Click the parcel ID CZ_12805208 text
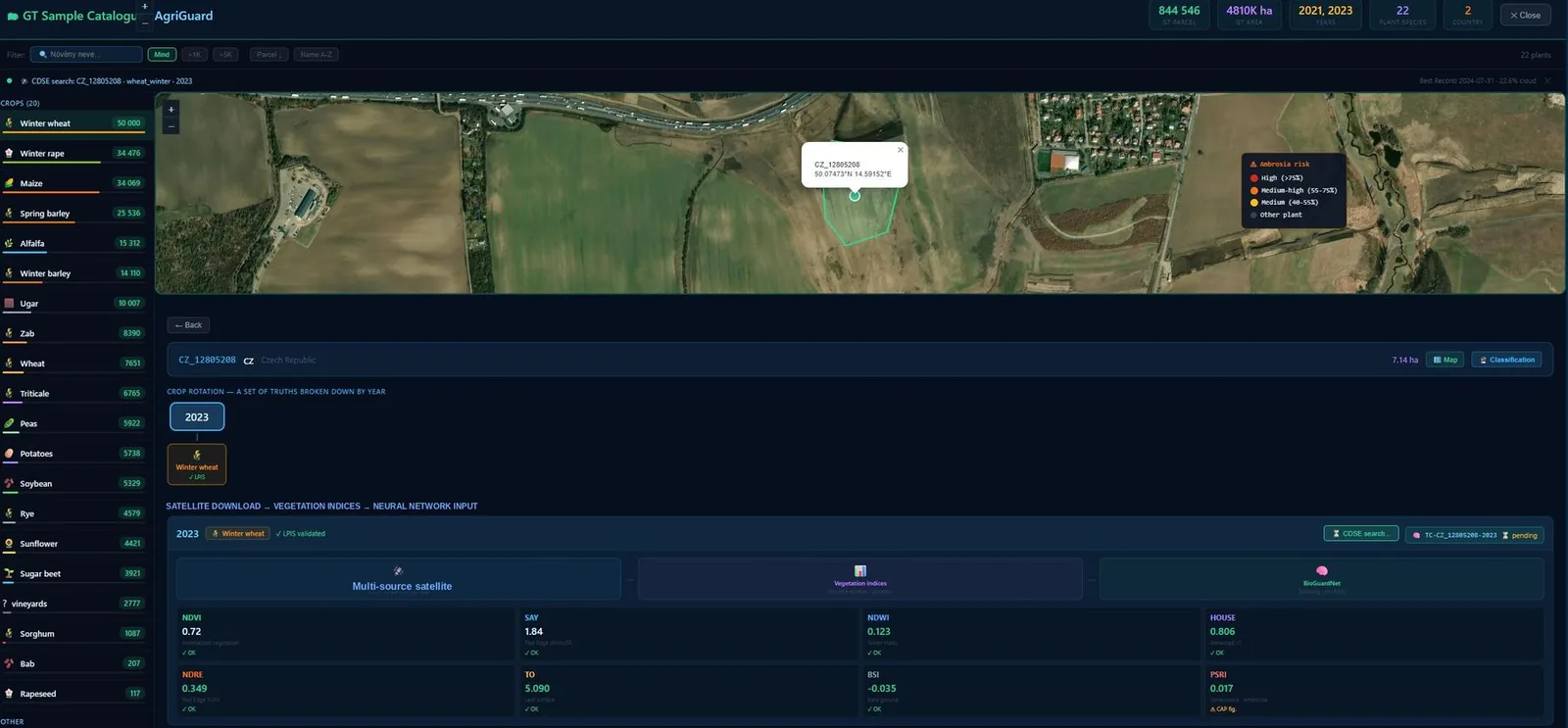Viewport: 1568px width, 728px height. point(207,360)
